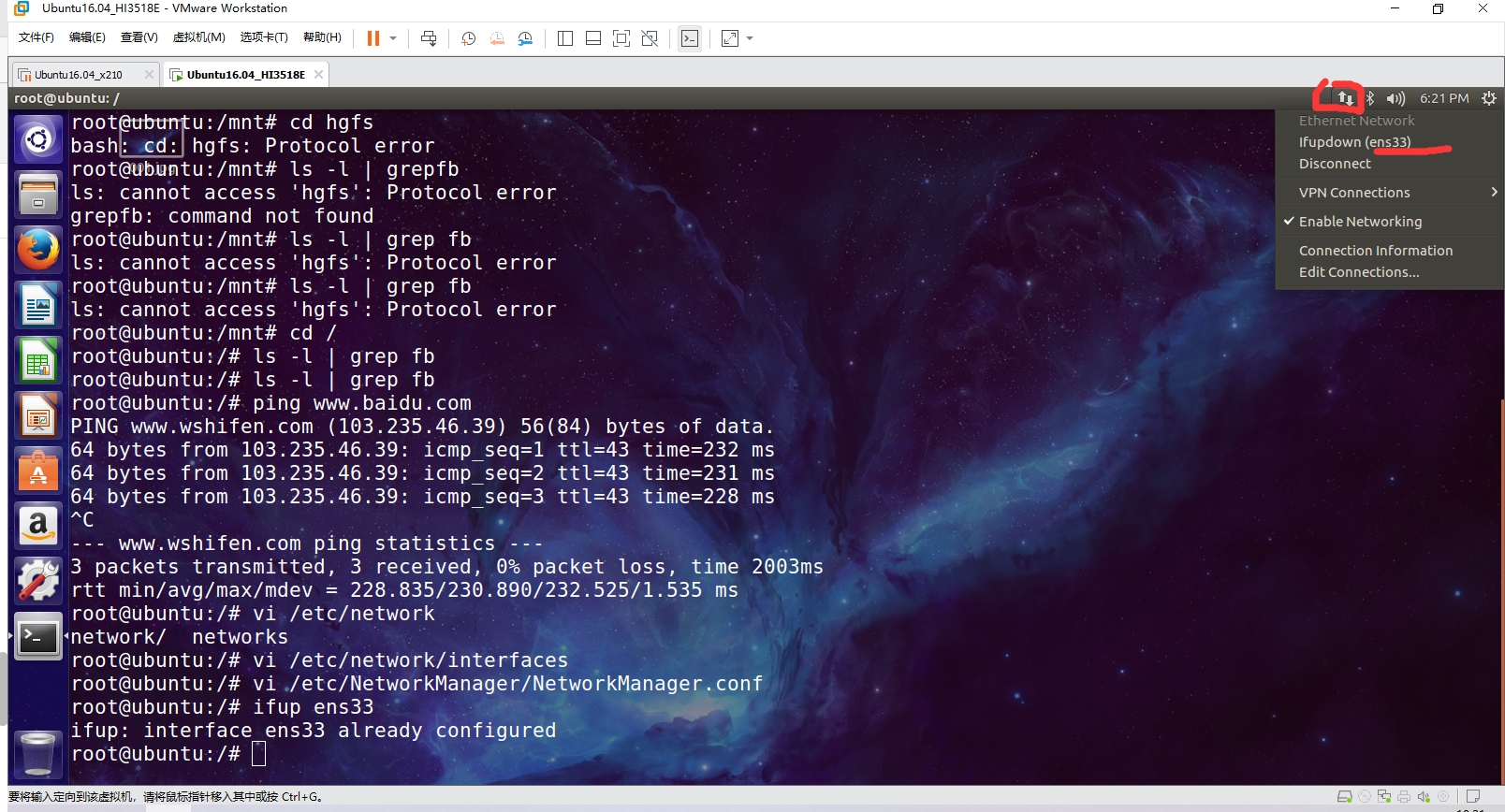Take a snapshot of this virtual machine

pyautogui.click(x=469, y=38)
